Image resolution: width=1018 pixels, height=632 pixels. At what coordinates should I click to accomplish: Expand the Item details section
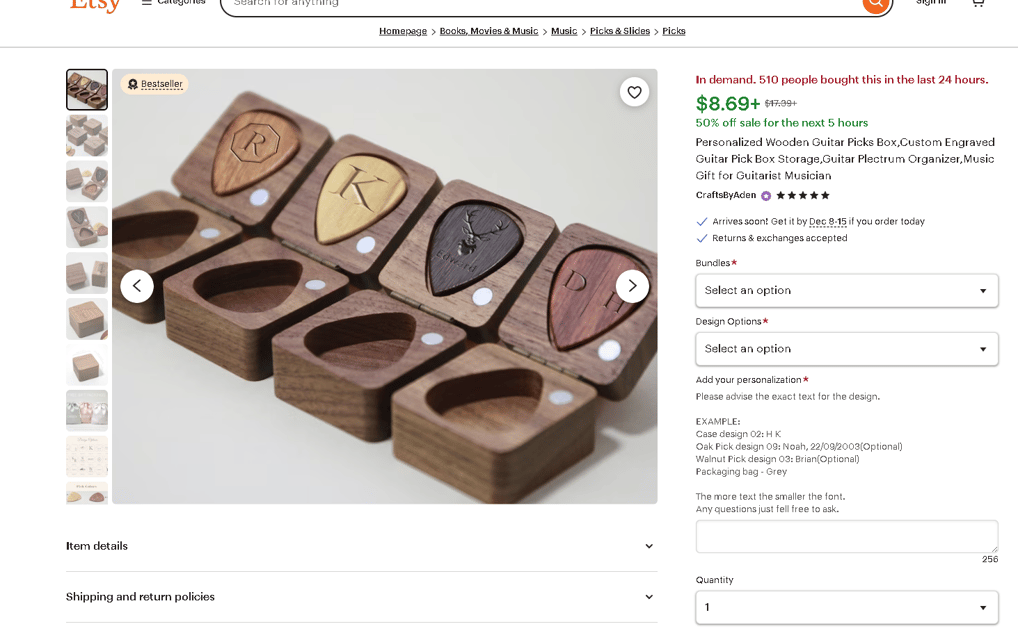361,546
